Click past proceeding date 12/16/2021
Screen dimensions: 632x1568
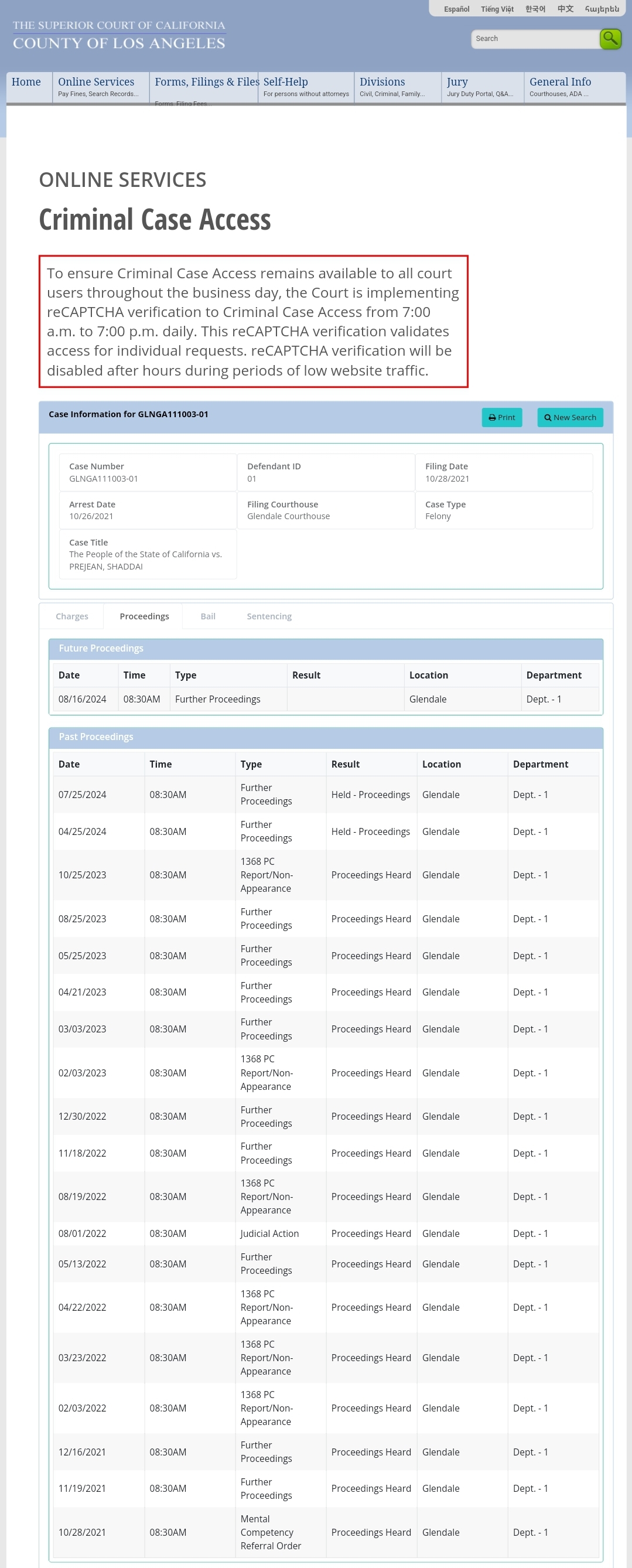[82, 1452]
